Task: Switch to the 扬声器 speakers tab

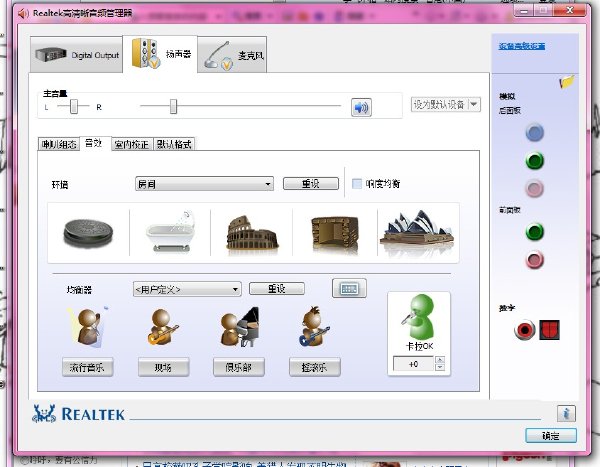Action: click(160, 54)
